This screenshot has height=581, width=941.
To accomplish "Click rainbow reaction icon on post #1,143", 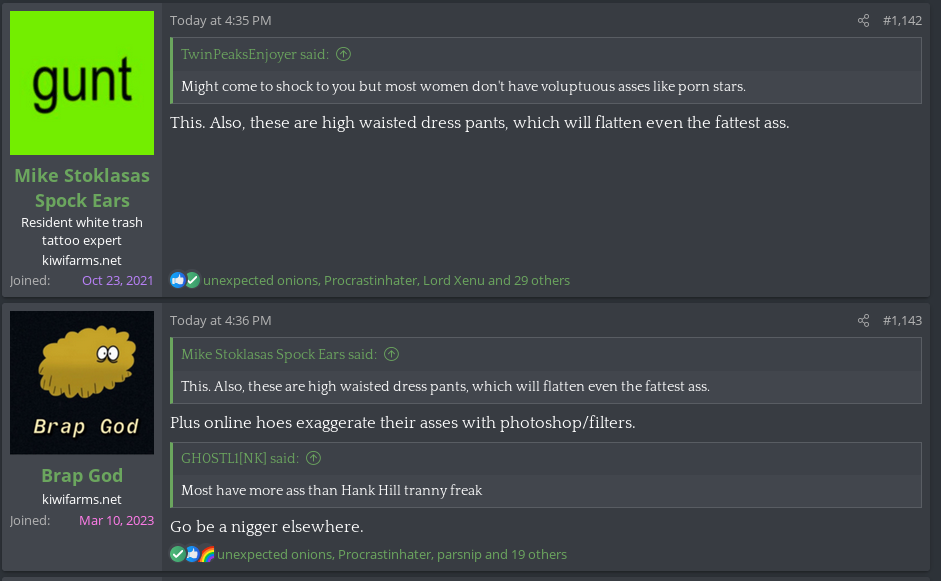I will (207, 554).
